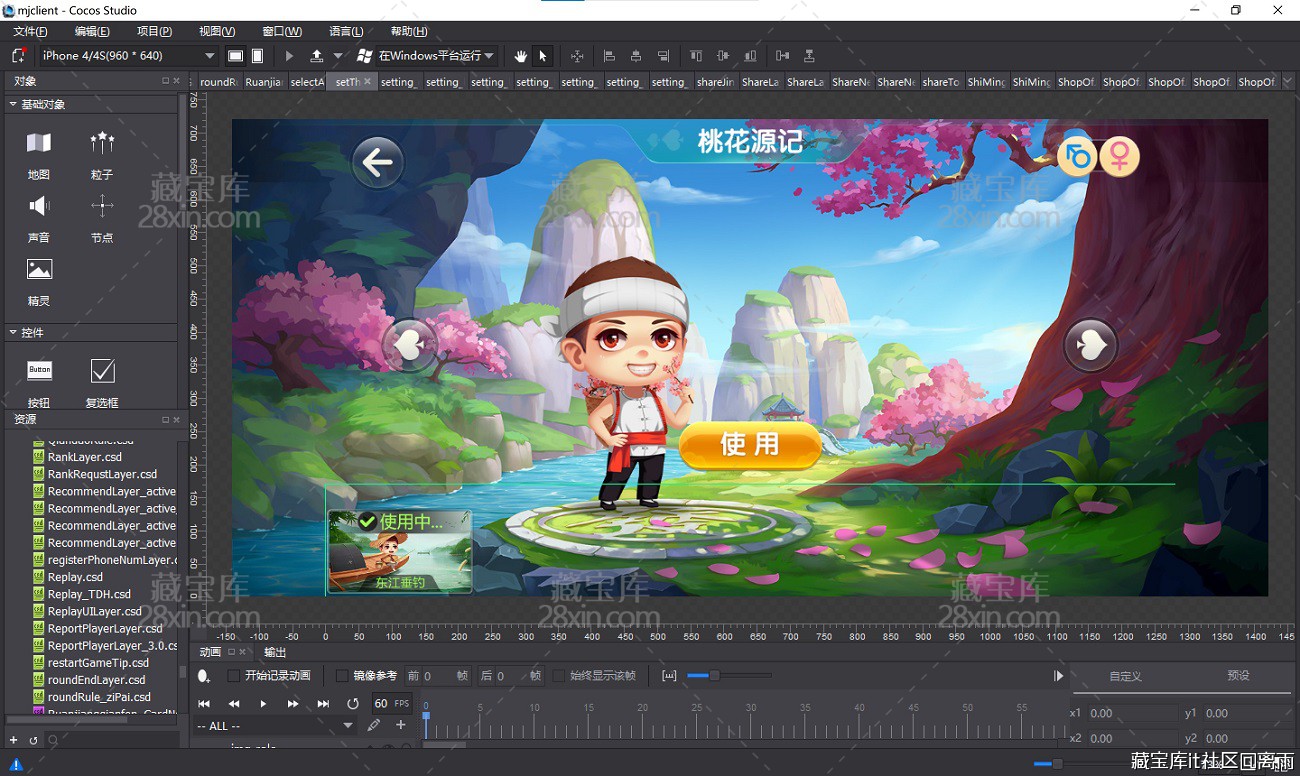Collapse the 基础对象 section
Viewport: 1300px width, 776px height.
click(13, 104)
